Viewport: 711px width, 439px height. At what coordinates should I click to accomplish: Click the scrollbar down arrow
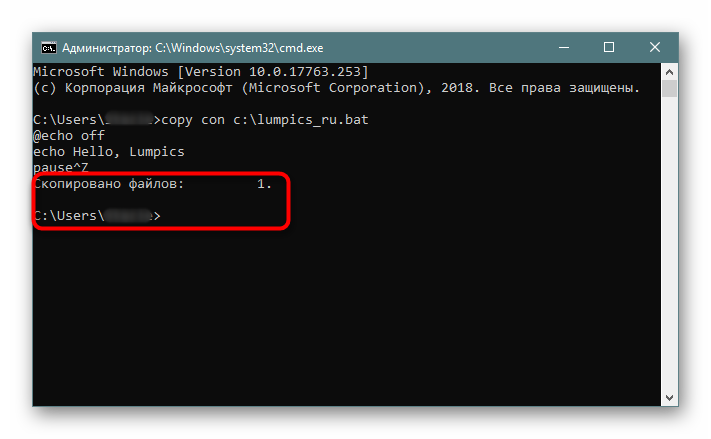[x=669, y=397]
